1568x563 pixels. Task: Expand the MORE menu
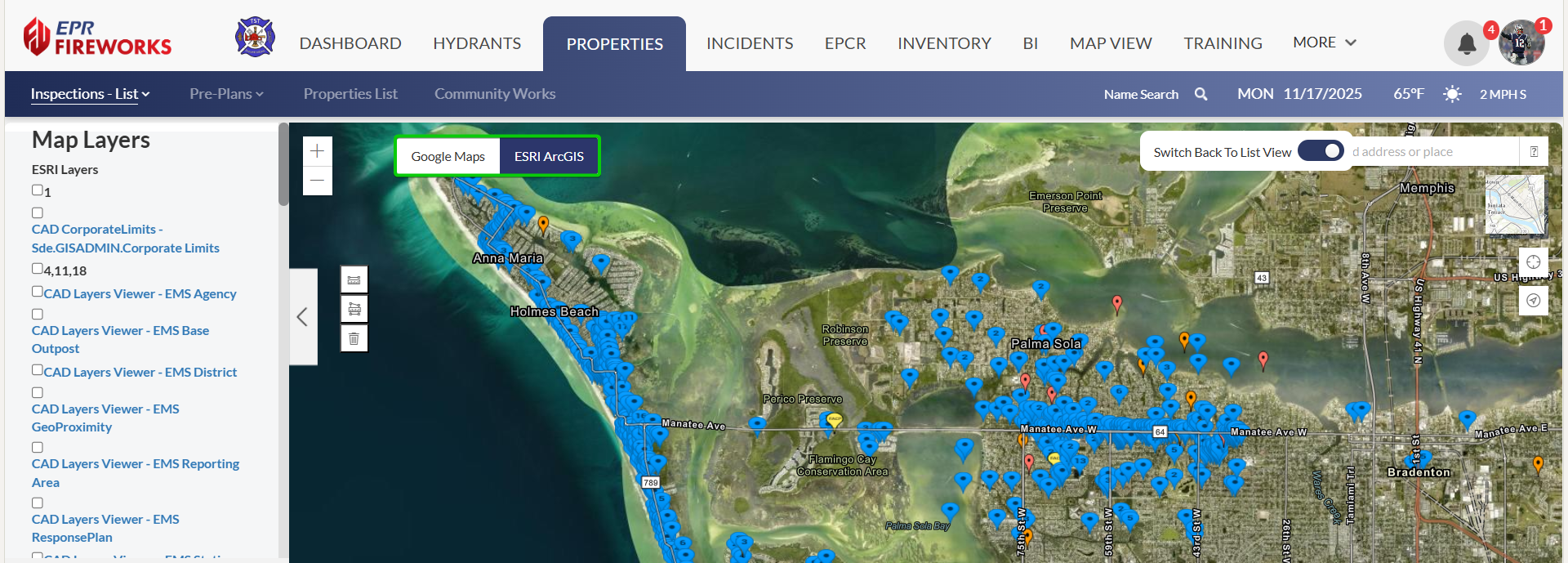[x=1324, y=42]
